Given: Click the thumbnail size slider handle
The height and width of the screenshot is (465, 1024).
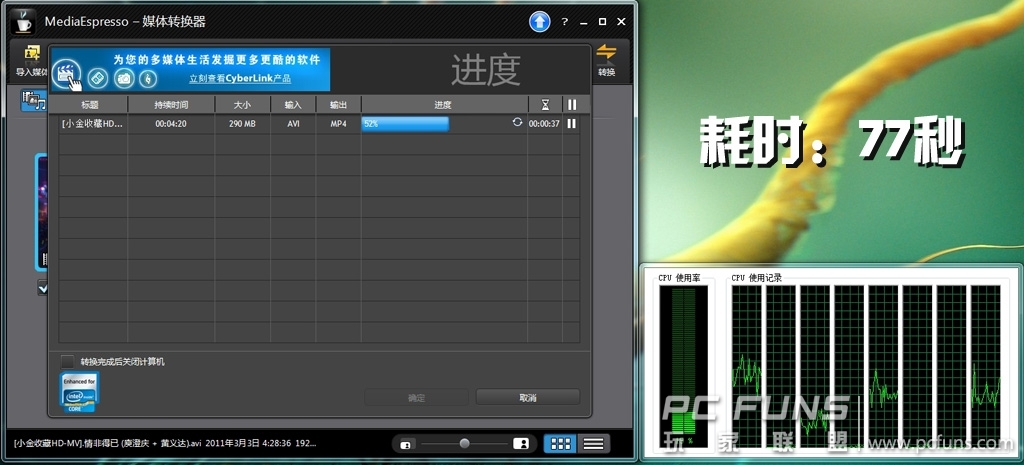Looking at the screenshot, I should click(x=464, y=443).
